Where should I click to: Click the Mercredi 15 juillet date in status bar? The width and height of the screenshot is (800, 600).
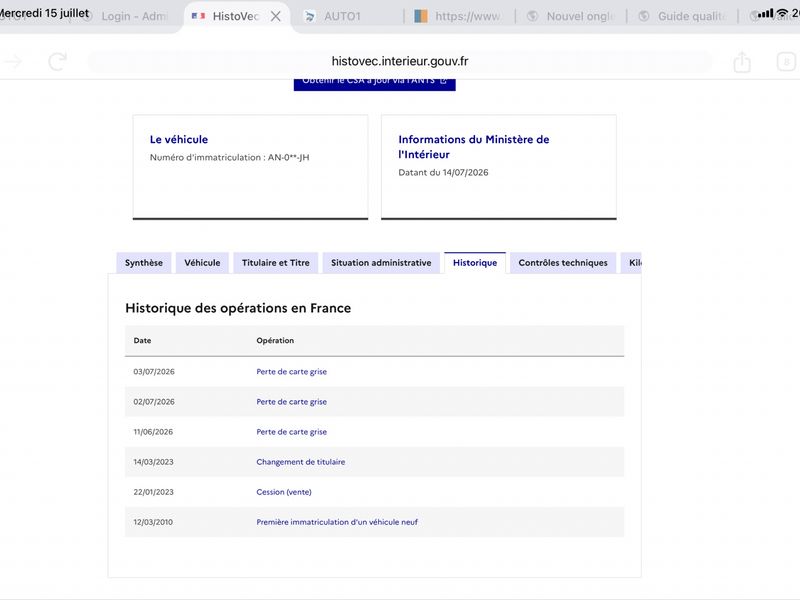[44, 13]
